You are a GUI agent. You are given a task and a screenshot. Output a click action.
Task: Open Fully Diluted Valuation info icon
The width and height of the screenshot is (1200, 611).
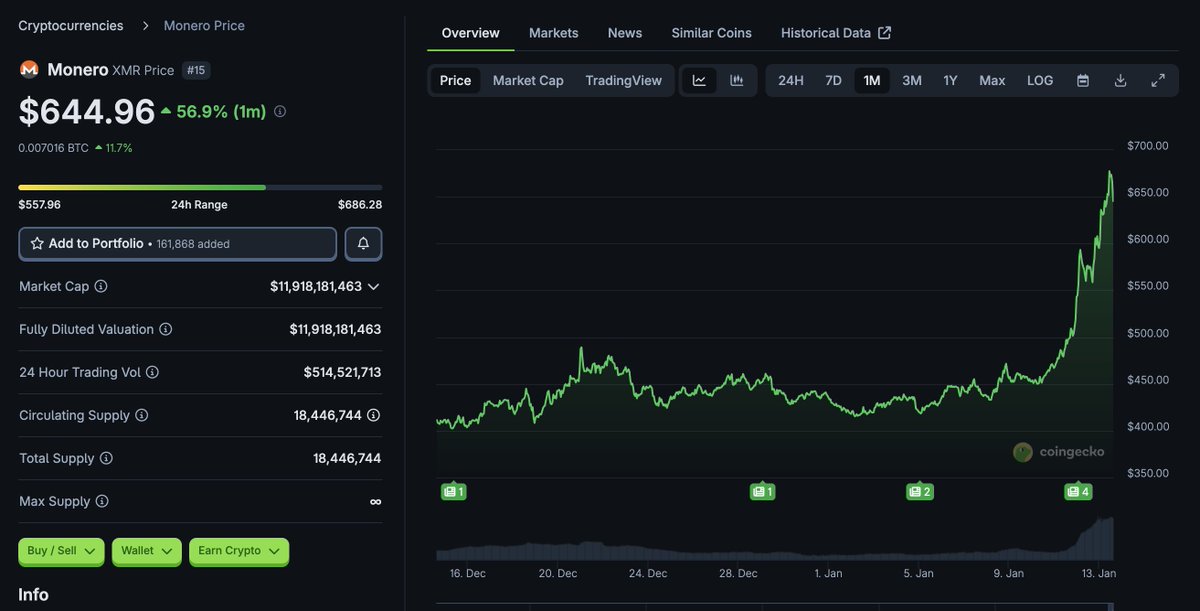click(x=166, y=329)
